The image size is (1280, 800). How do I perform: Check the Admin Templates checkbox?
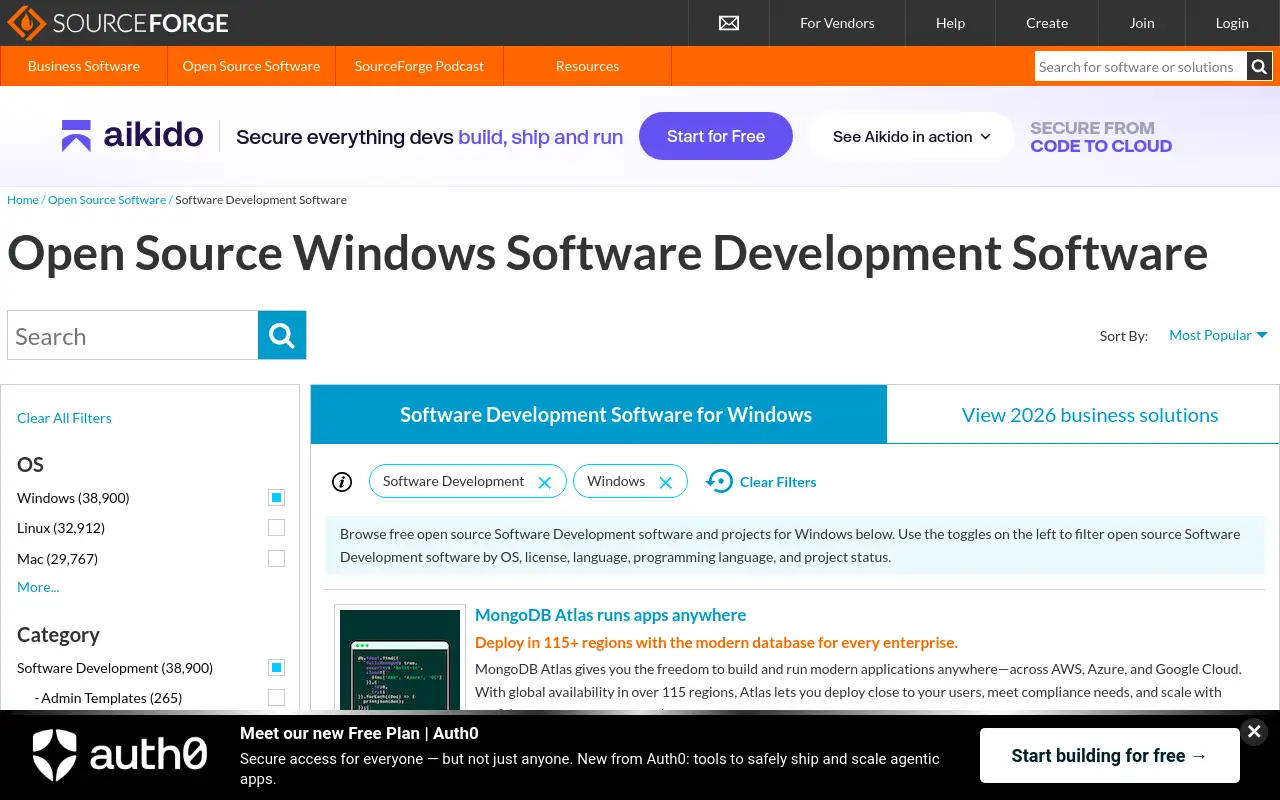pos(277,697)
